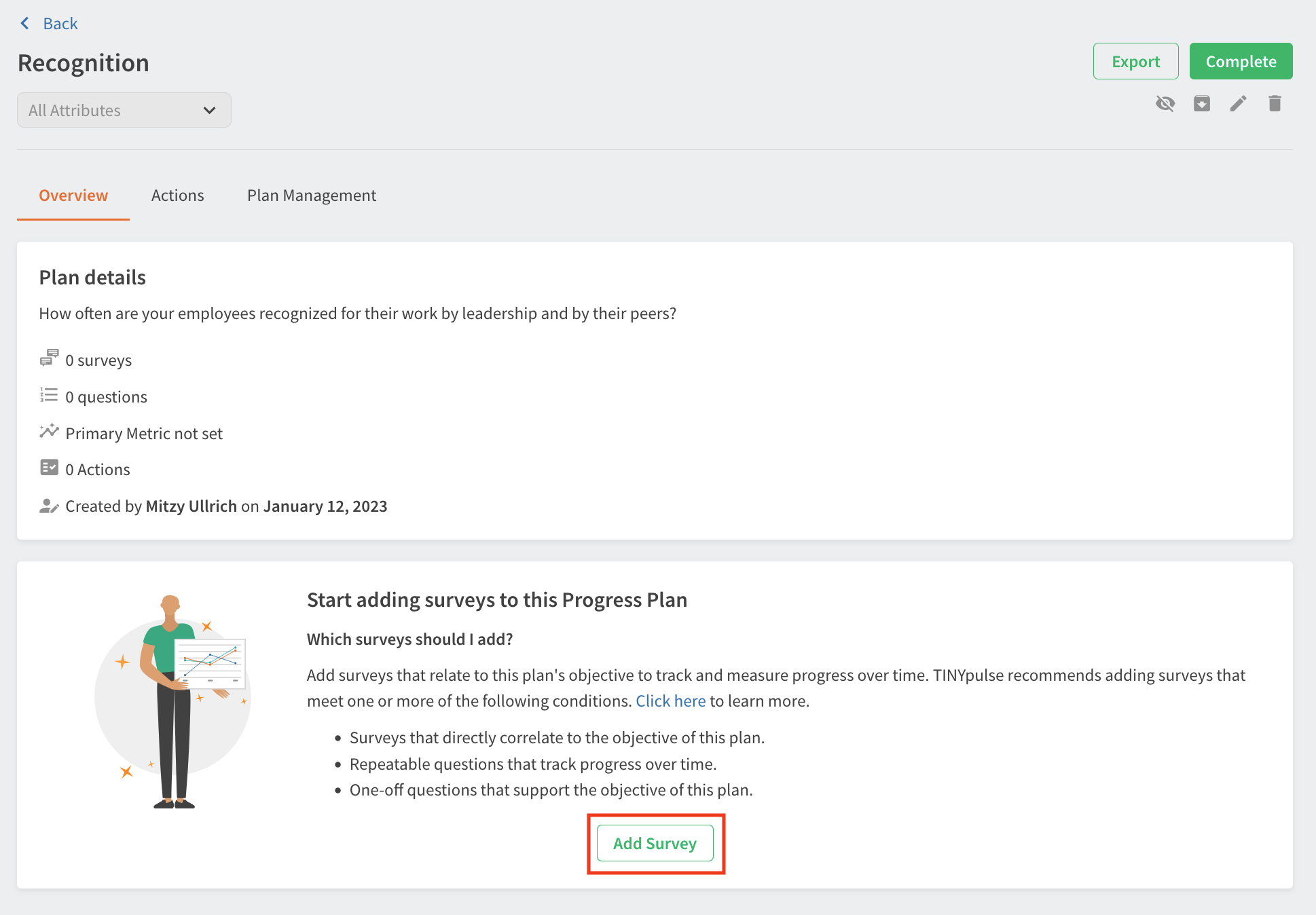Click the back chevron arrow
Screen dimensions: 1316x915
click(25, 24)
